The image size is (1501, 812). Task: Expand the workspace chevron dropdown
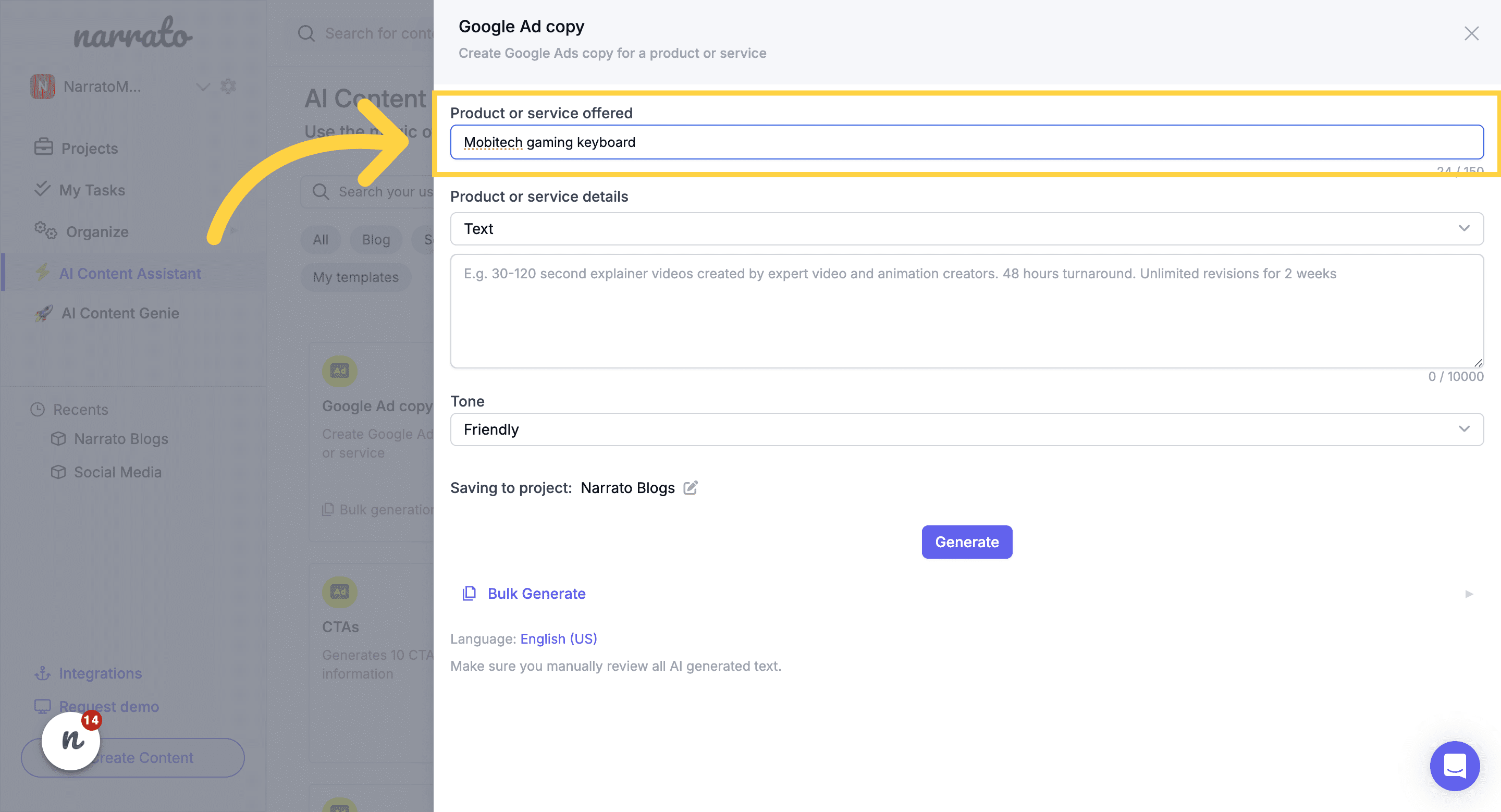[203, 87]
